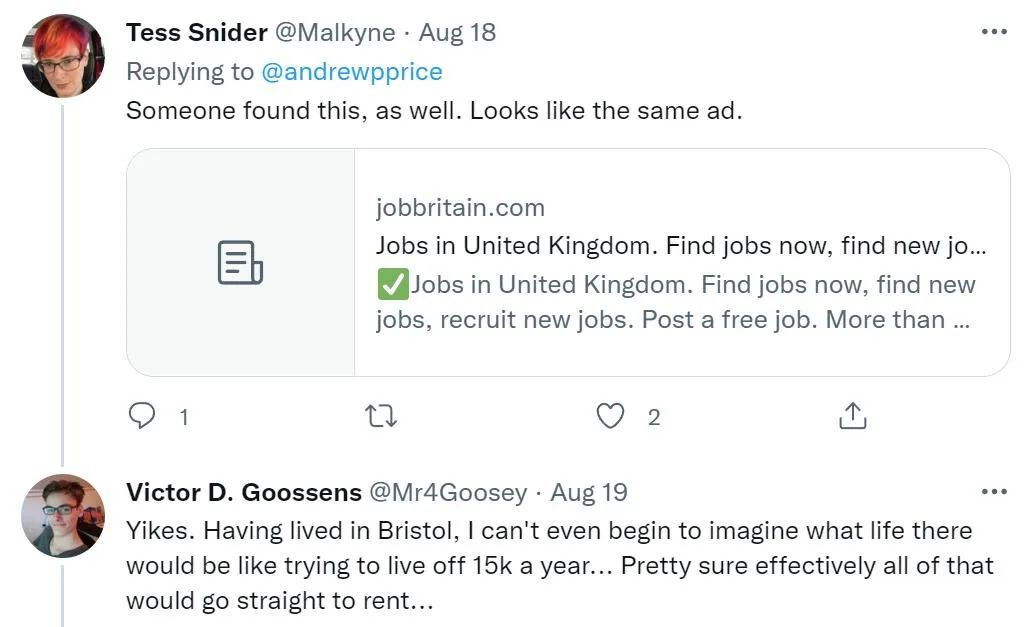Open Victor D. Goossens' profile picture
This screenshot has height=627, width=1026.
click(62, 516)
